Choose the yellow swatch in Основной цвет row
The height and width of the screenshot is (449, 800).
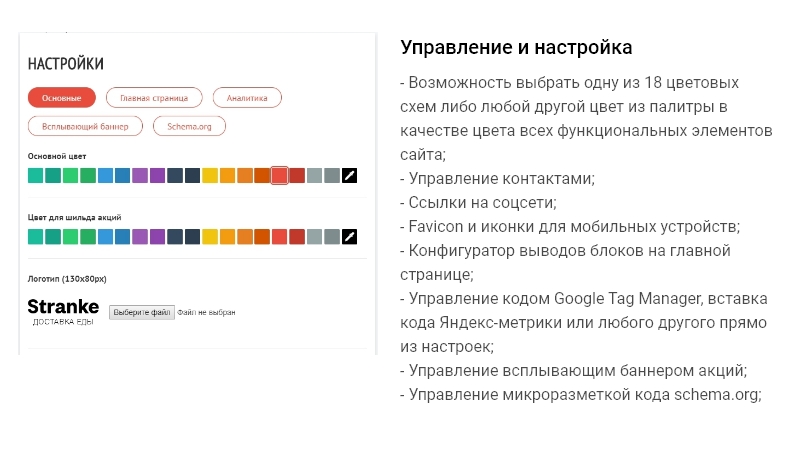pos(210,176)
